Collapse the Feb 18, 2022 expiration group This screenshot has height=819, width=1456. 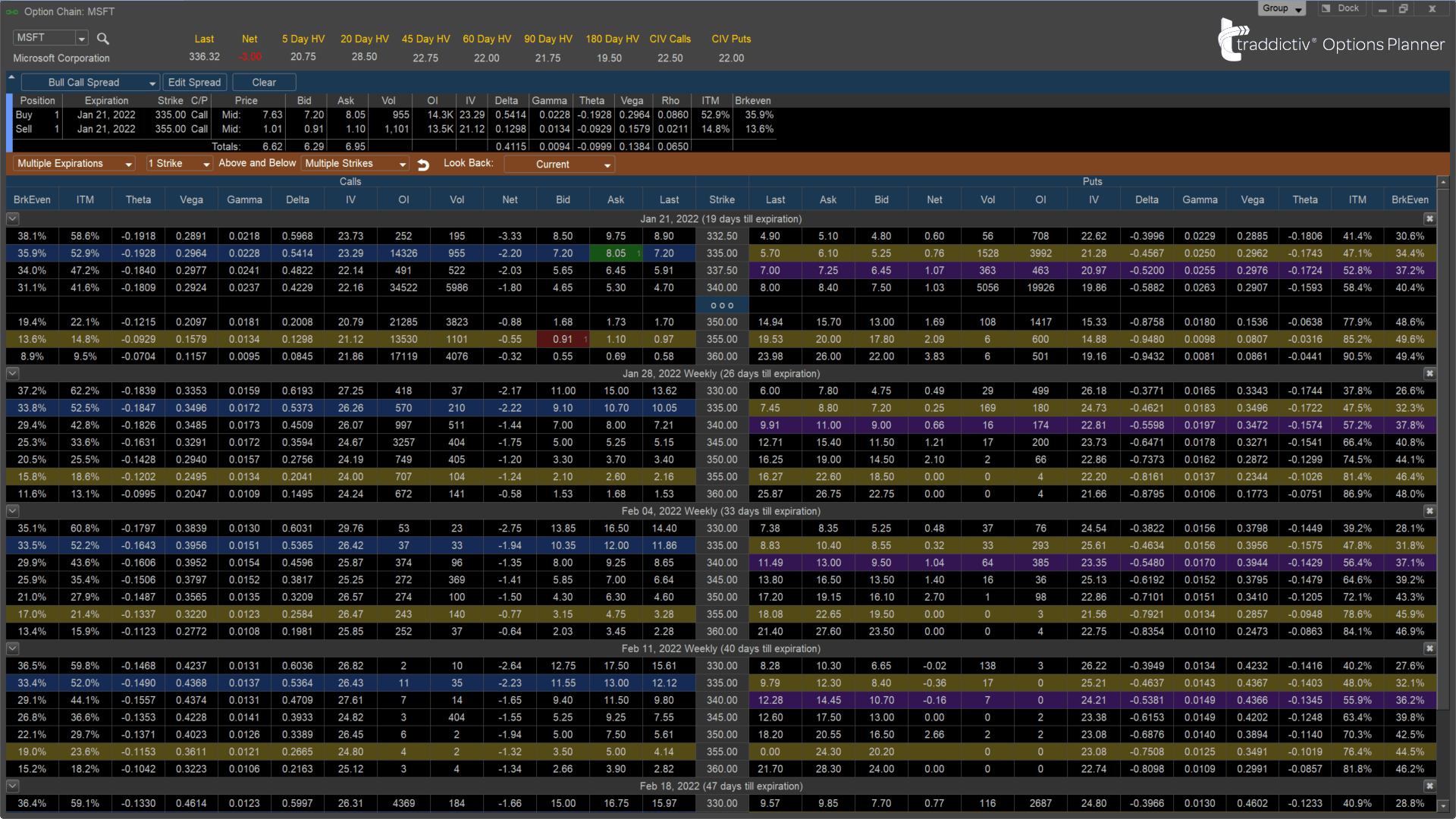[13, 786]
